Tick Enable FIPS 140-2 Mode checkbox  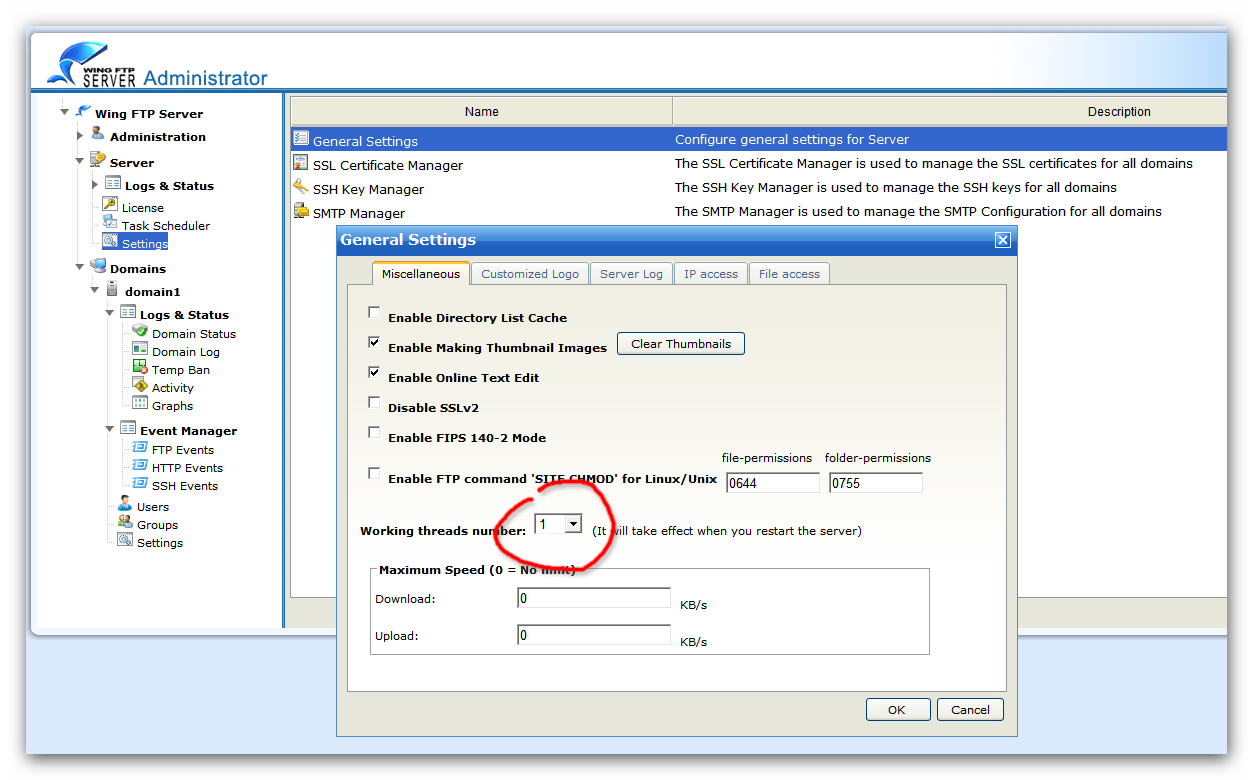[374, 433]
